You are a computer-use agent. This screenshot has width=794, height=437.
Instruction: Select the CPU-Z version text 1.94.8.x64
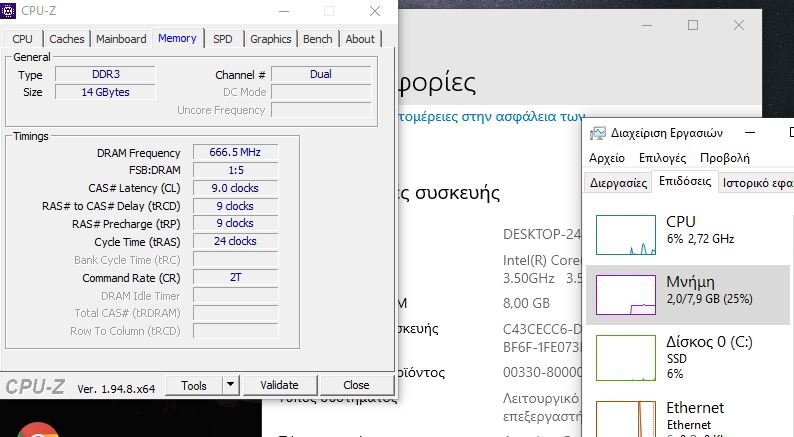click(x=116, y=389)
